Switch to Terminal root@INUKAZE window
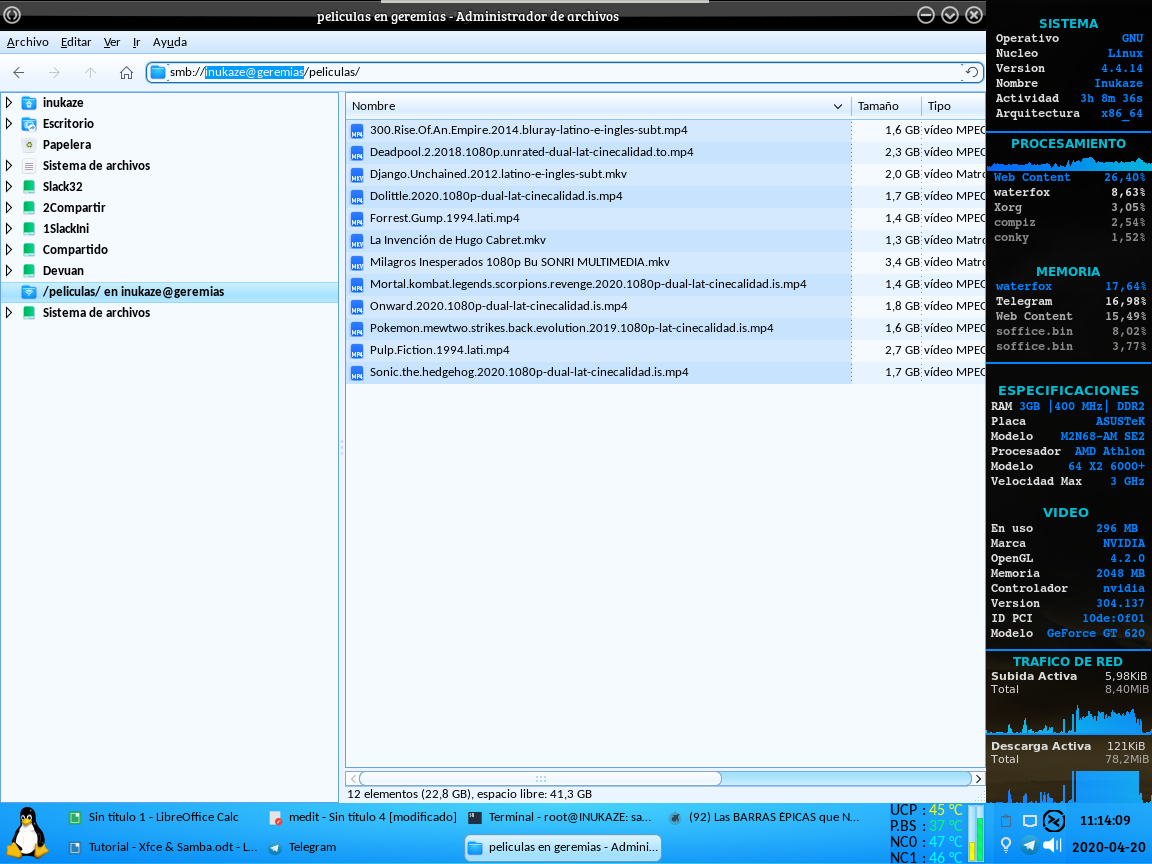 pos(561,817)
